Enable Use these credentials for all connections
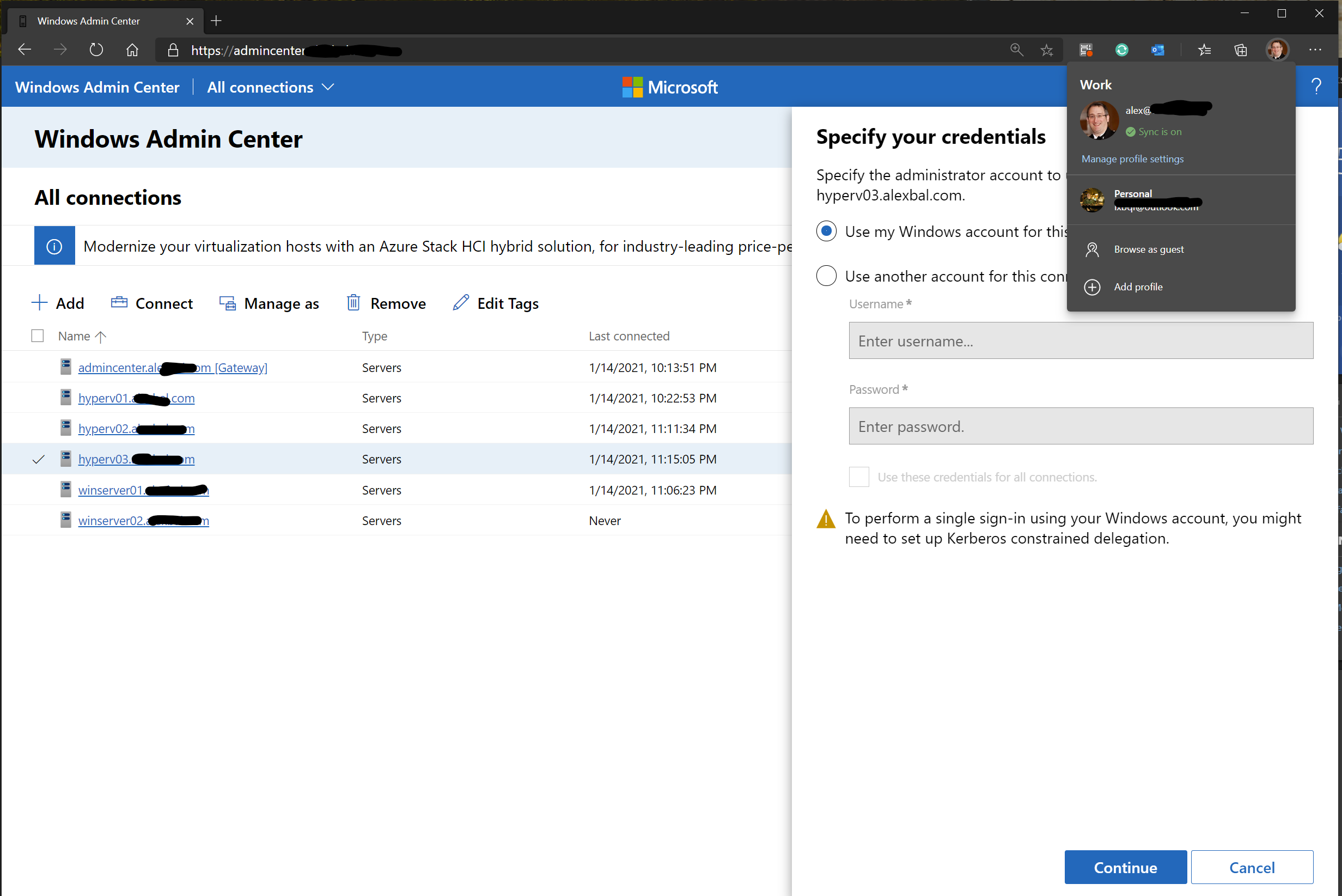Screen dimensions: 1342x896 coord(858,477)
